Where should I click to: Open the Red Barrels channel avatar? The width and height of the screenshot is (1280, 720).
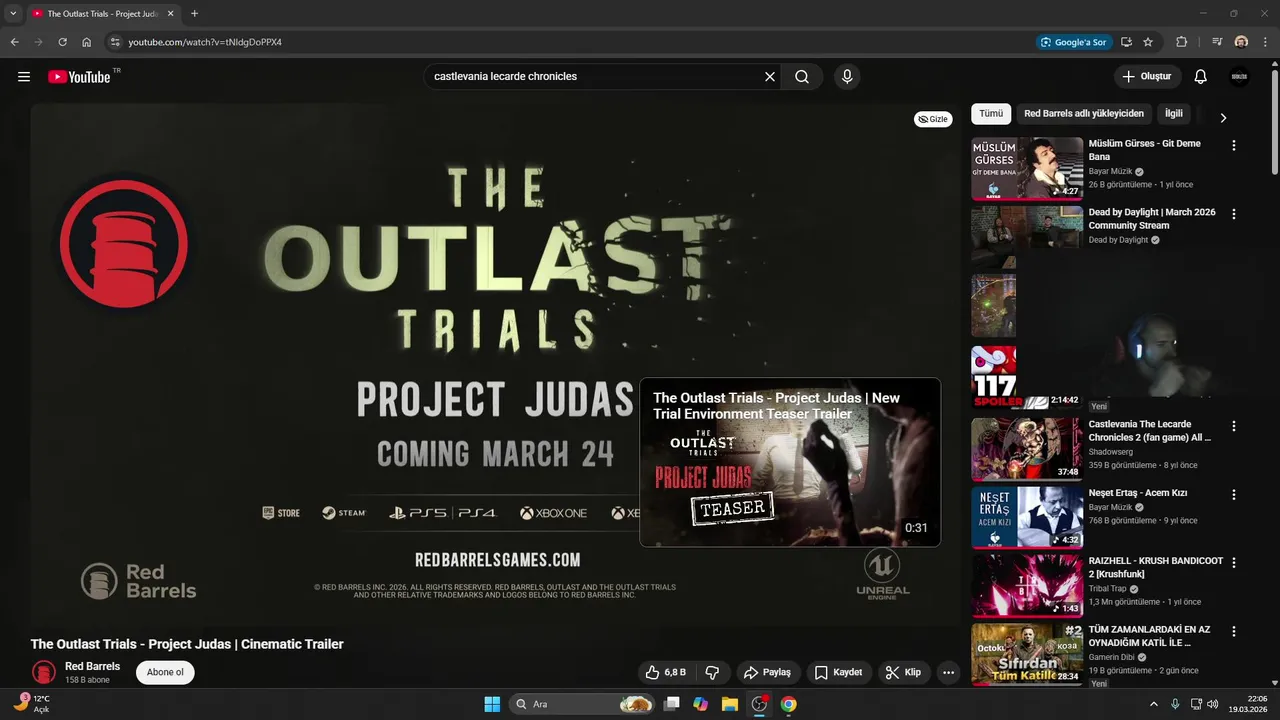43,672
